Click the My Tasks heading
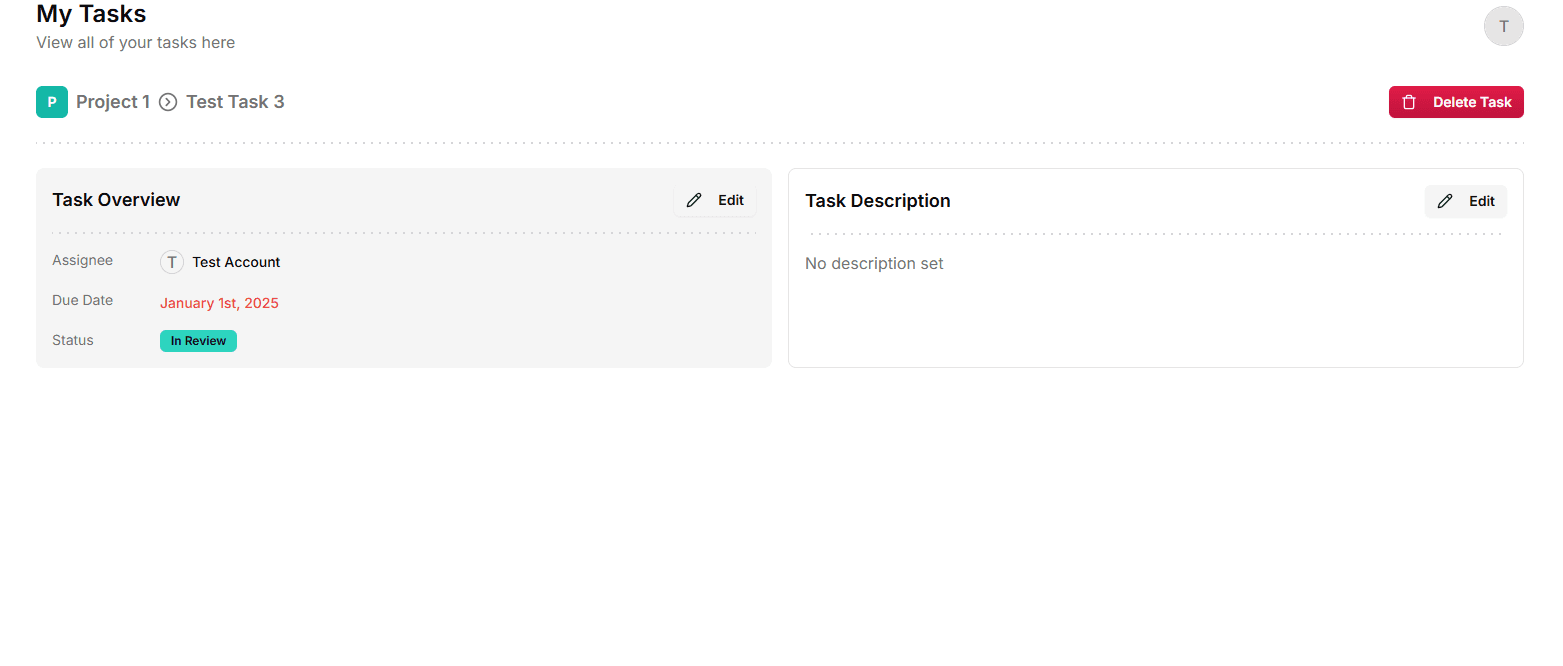 coord(91,14)
